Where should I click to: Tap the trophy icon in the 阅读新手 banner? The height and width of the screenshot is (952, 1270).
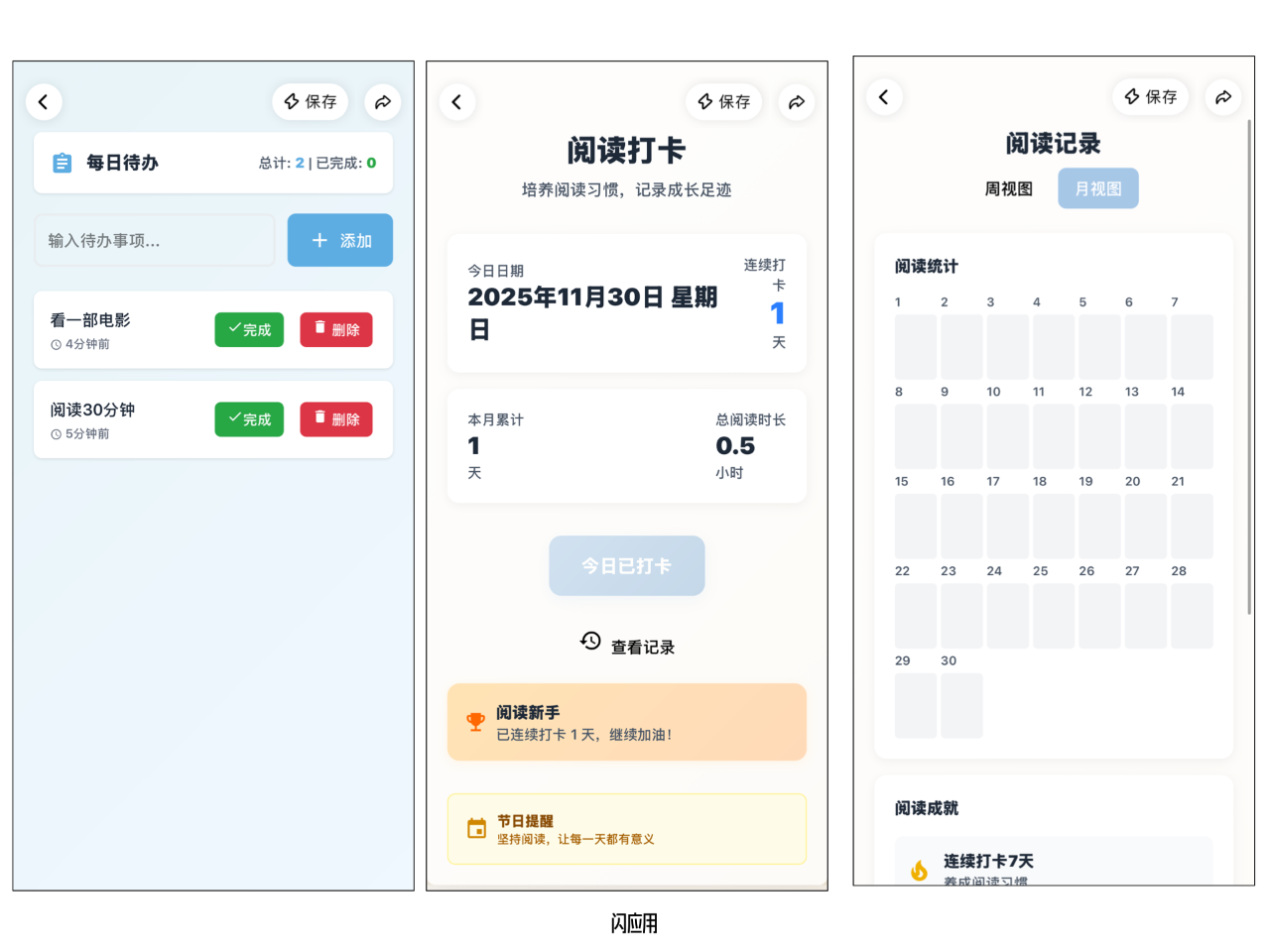[475, 721]
